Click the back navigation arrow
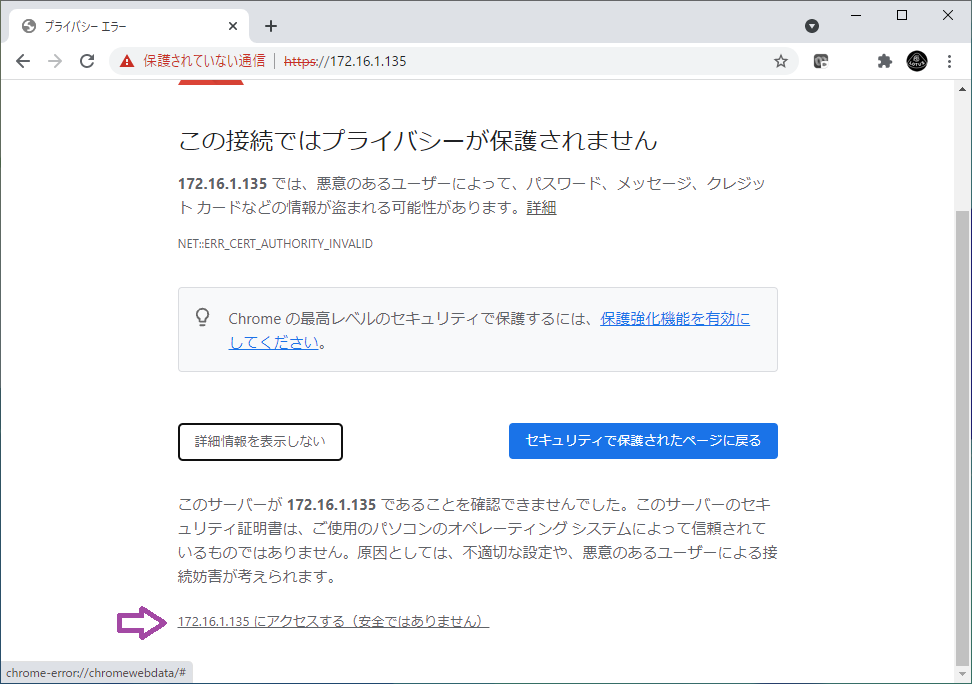Viewport: 972px width, 684px height. (23, 61)
